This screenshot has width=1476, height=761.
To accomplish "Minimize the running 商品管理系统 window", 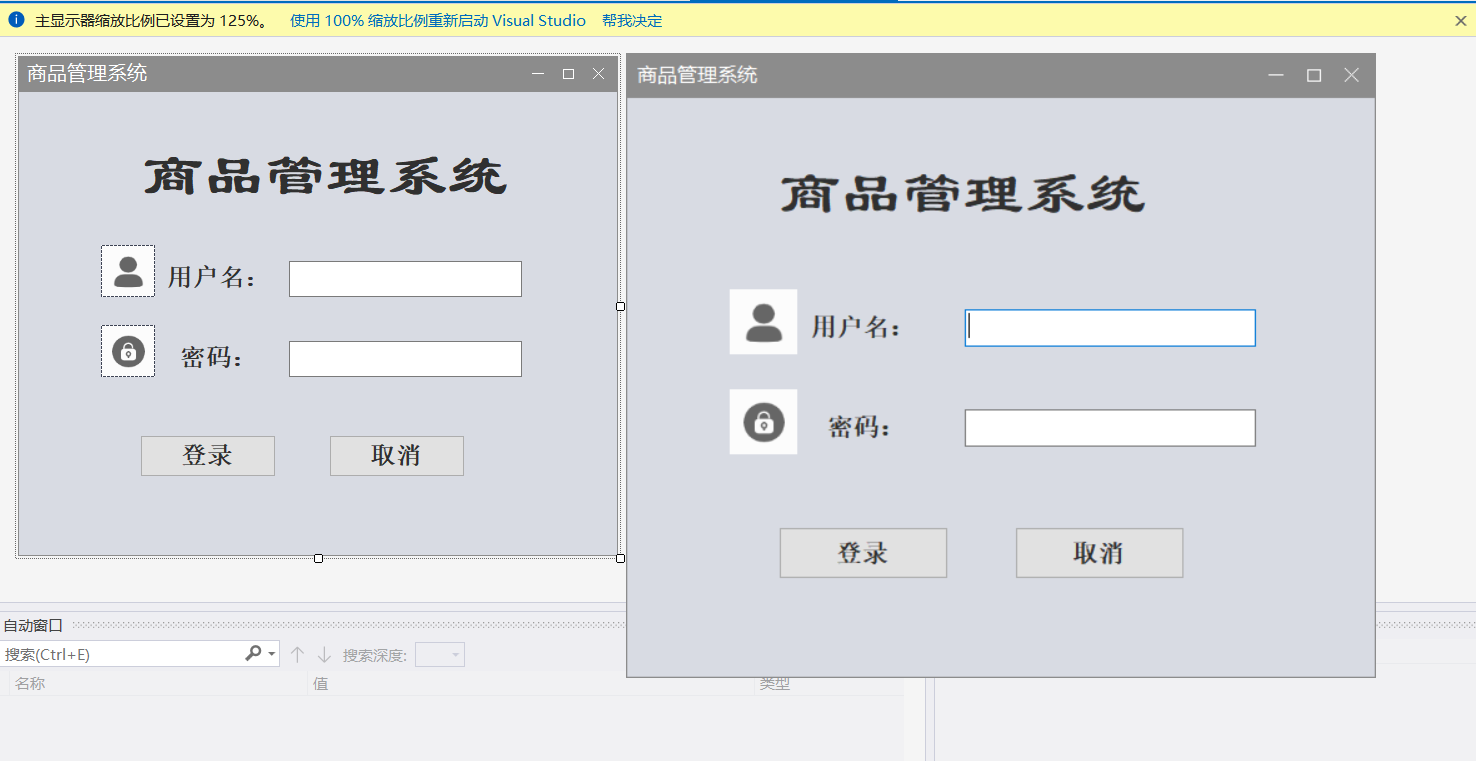I will 1276,75.
